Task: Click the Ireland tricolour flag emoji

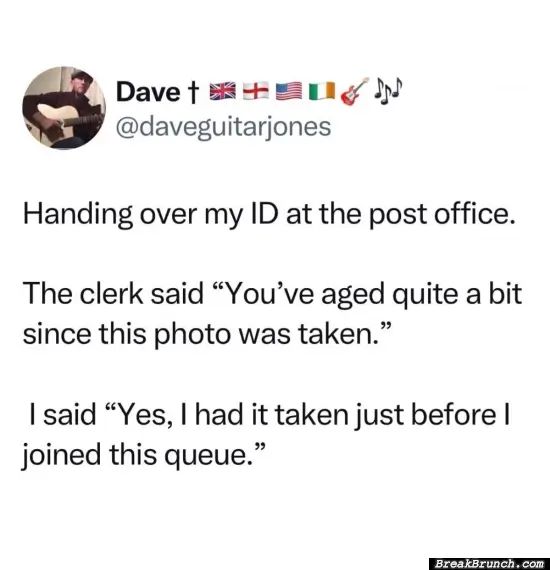Action: [x=322, y=91]
